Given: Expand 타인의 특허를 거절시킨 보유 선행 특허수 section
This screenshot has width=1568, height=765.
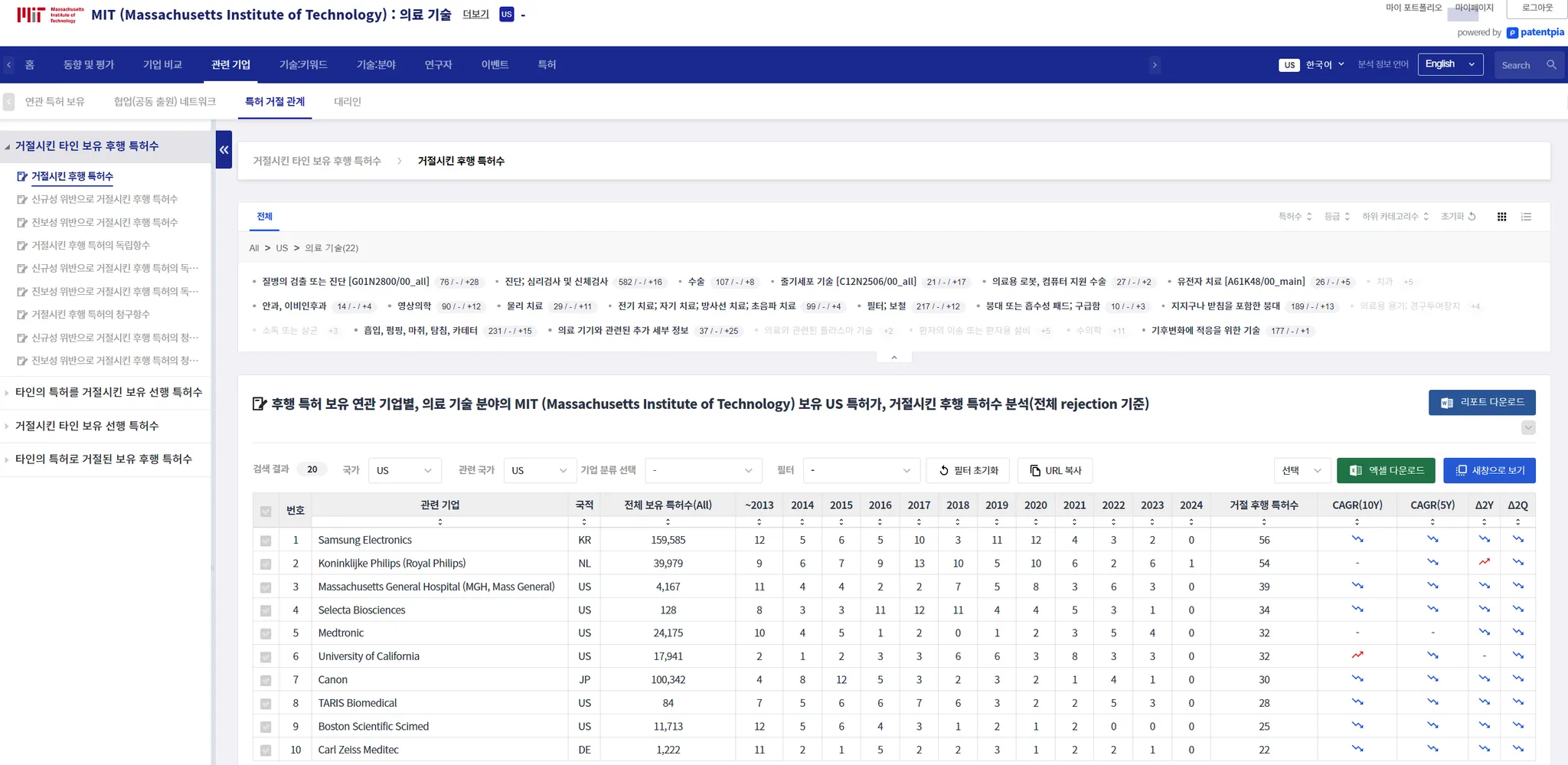Looking at the screenshot, I should tap(108, 392).
